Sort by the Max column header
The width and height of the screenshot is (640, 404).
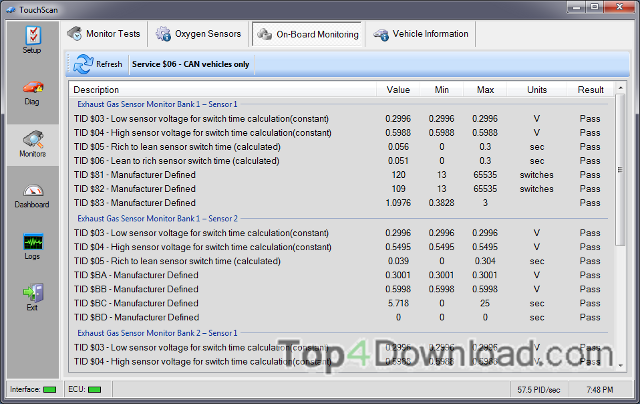[485, 90]
